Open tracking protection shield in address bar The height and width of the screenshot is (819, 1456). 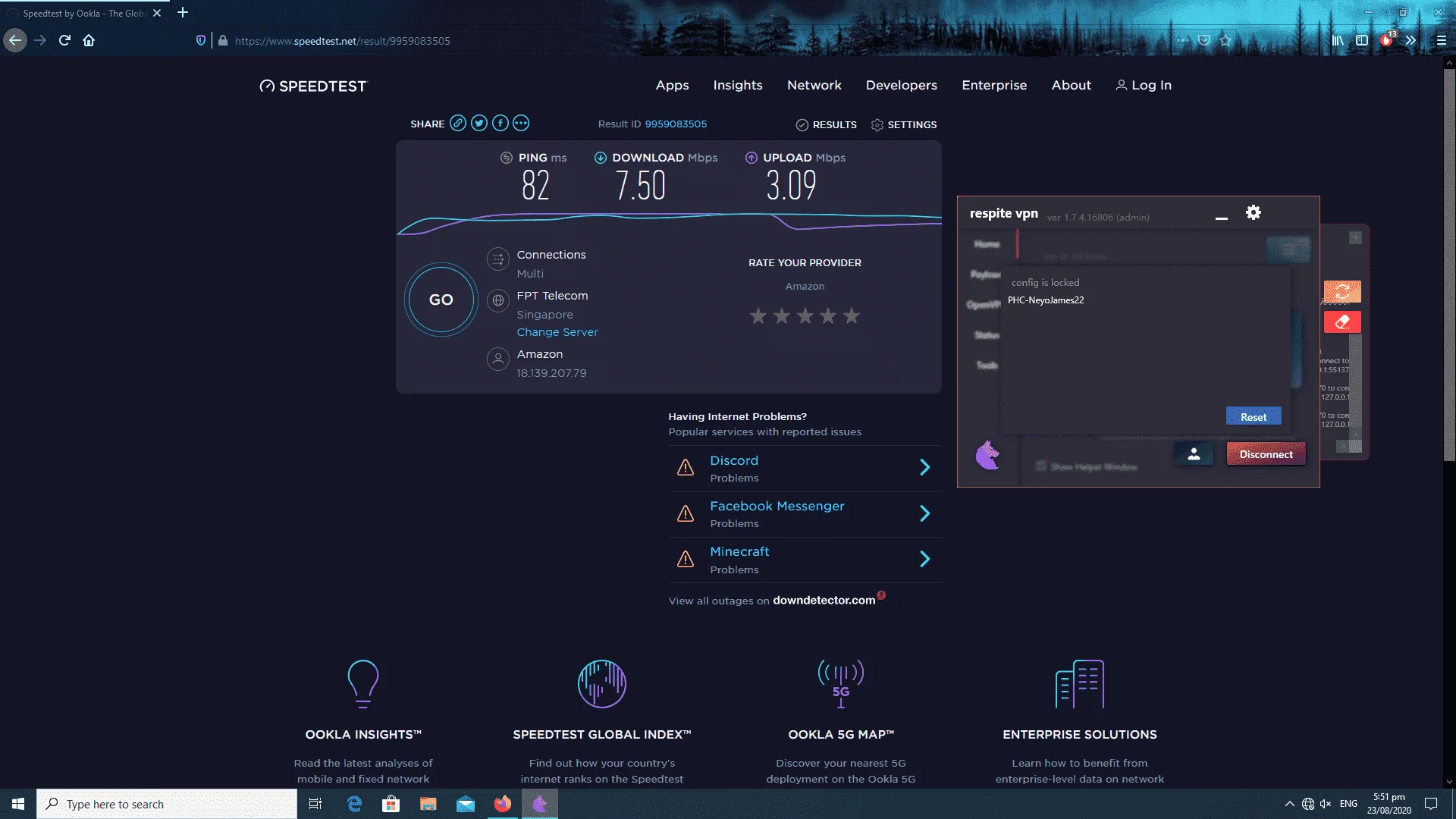[201, 40]
